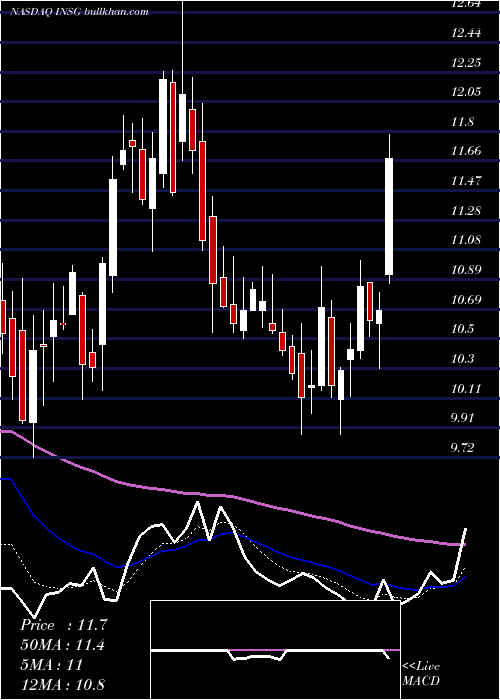Click the 12MA : 10.8 readout
Image resolution: width=500 pixels, height=700 pixels.
62,685
